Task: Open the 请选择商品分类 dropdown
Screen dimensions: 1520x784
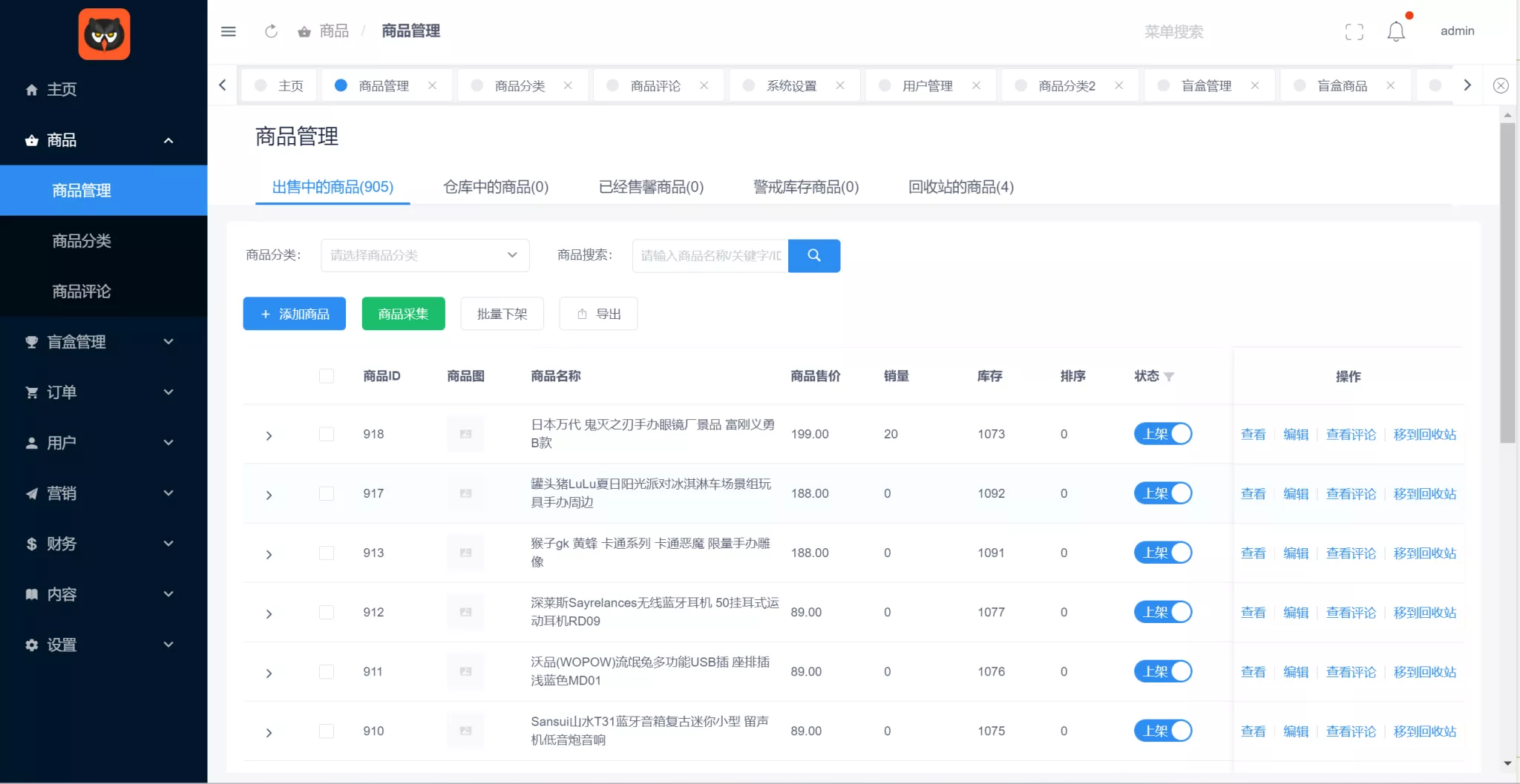Action: click(425, 255)
